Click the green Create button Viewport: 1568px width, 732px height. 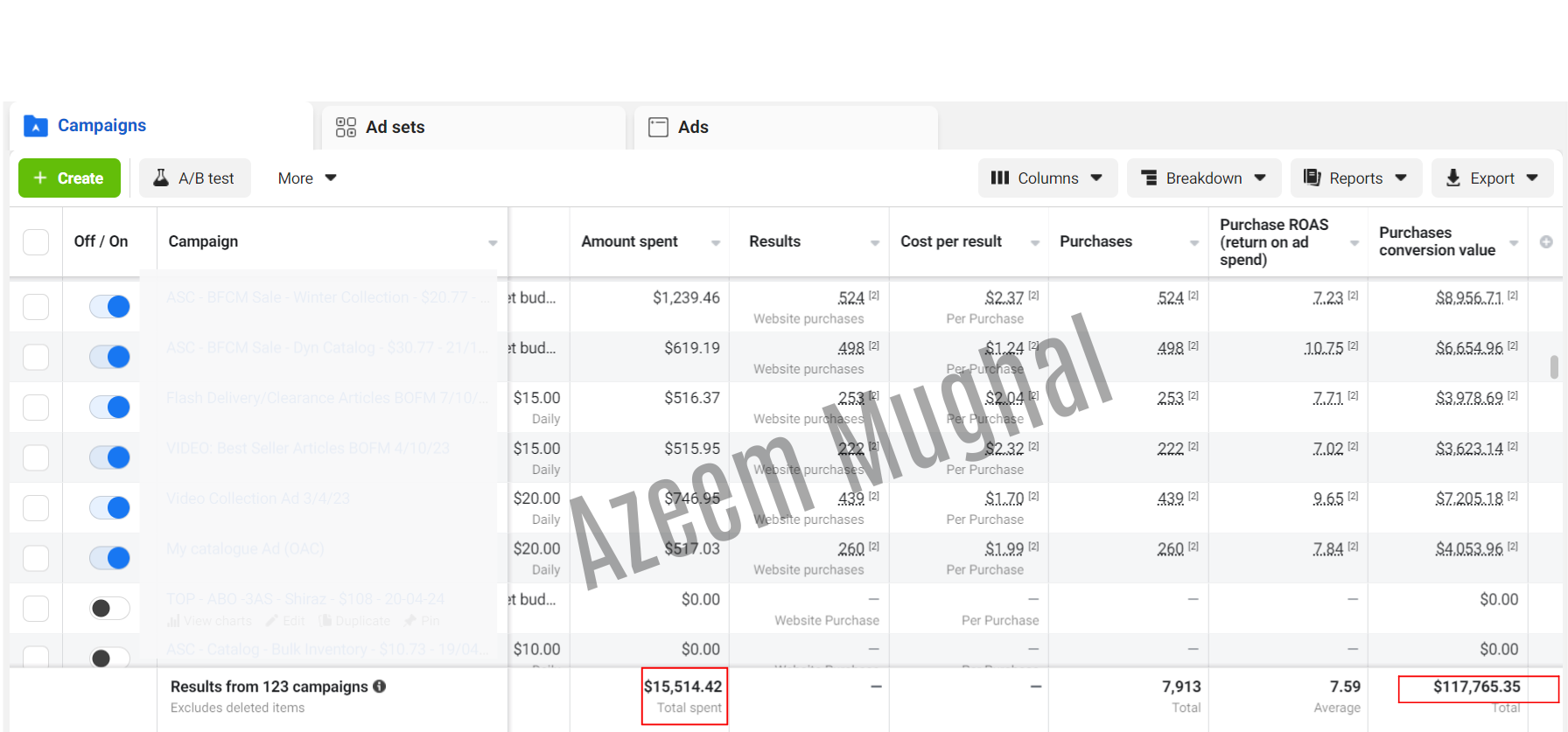point(69,178)
